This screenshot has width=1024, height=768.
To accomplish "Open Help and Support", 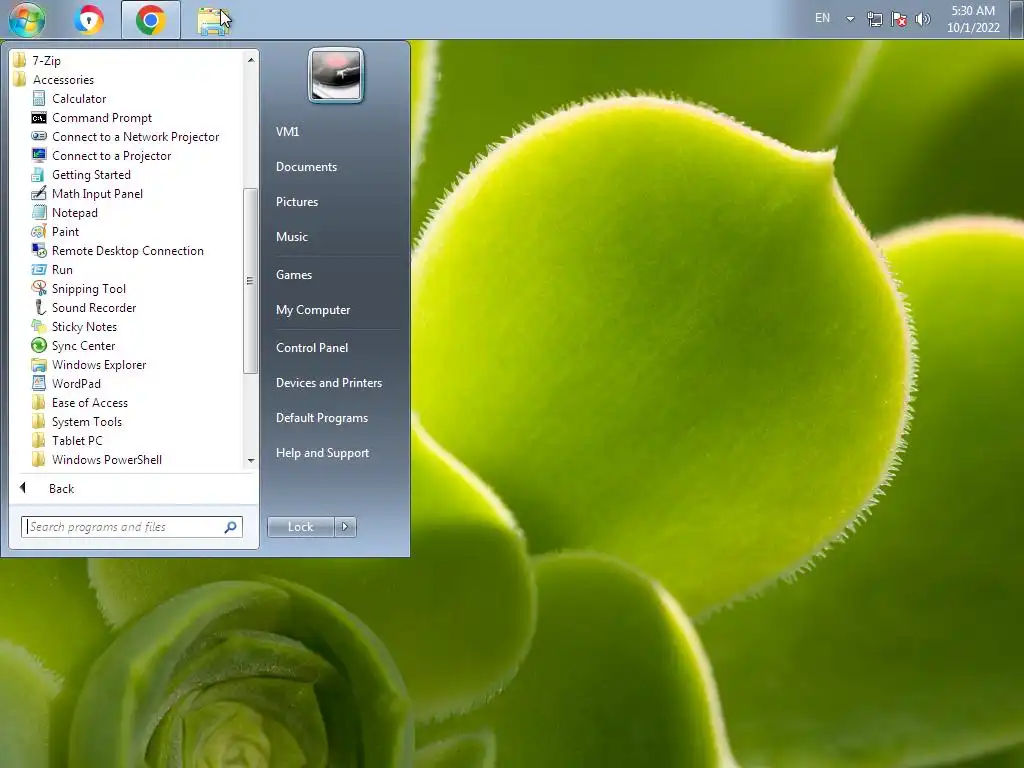I will 322,453.
